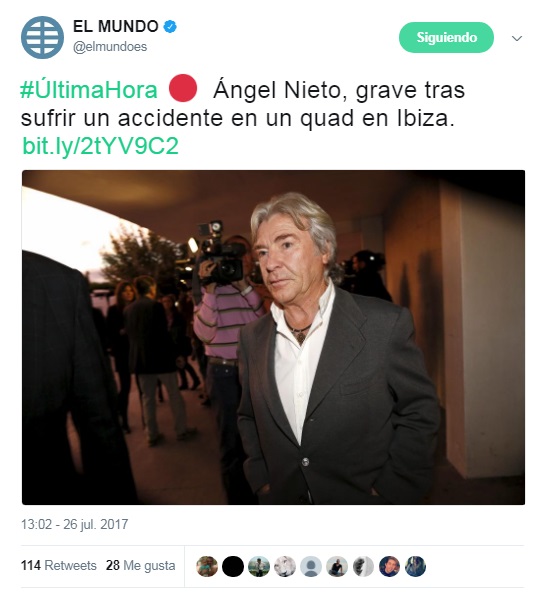The image size is (545, 593).
Task: Open the @elmundoes handle
Action: pyautogui.click(x=110, y=47)
